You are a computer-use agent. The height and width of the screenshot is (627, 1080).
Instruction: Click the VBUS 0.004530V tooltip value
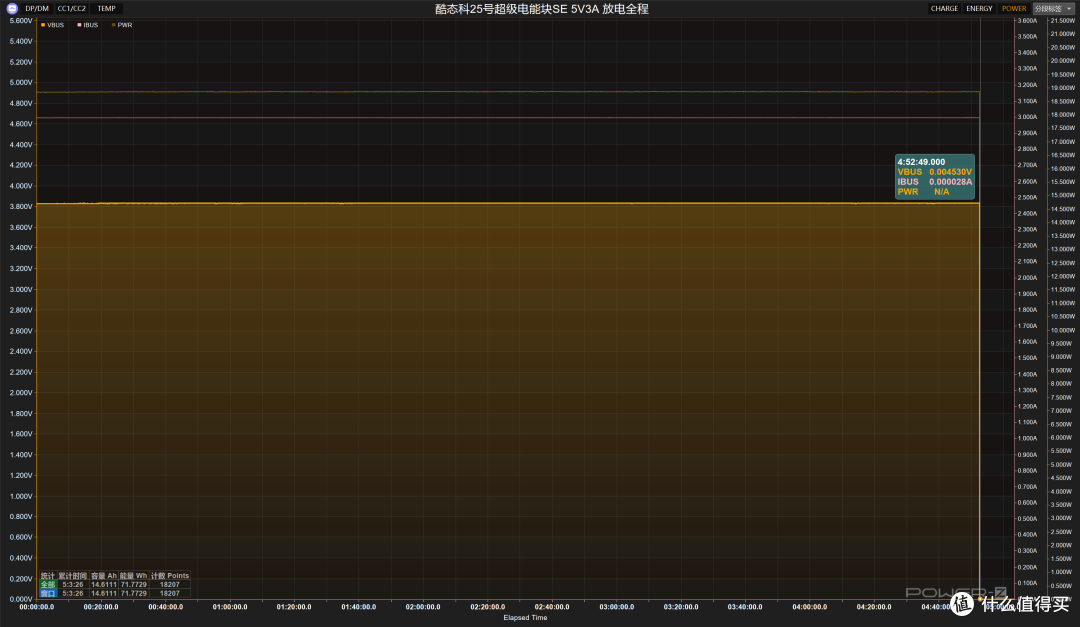click(950, 172)
